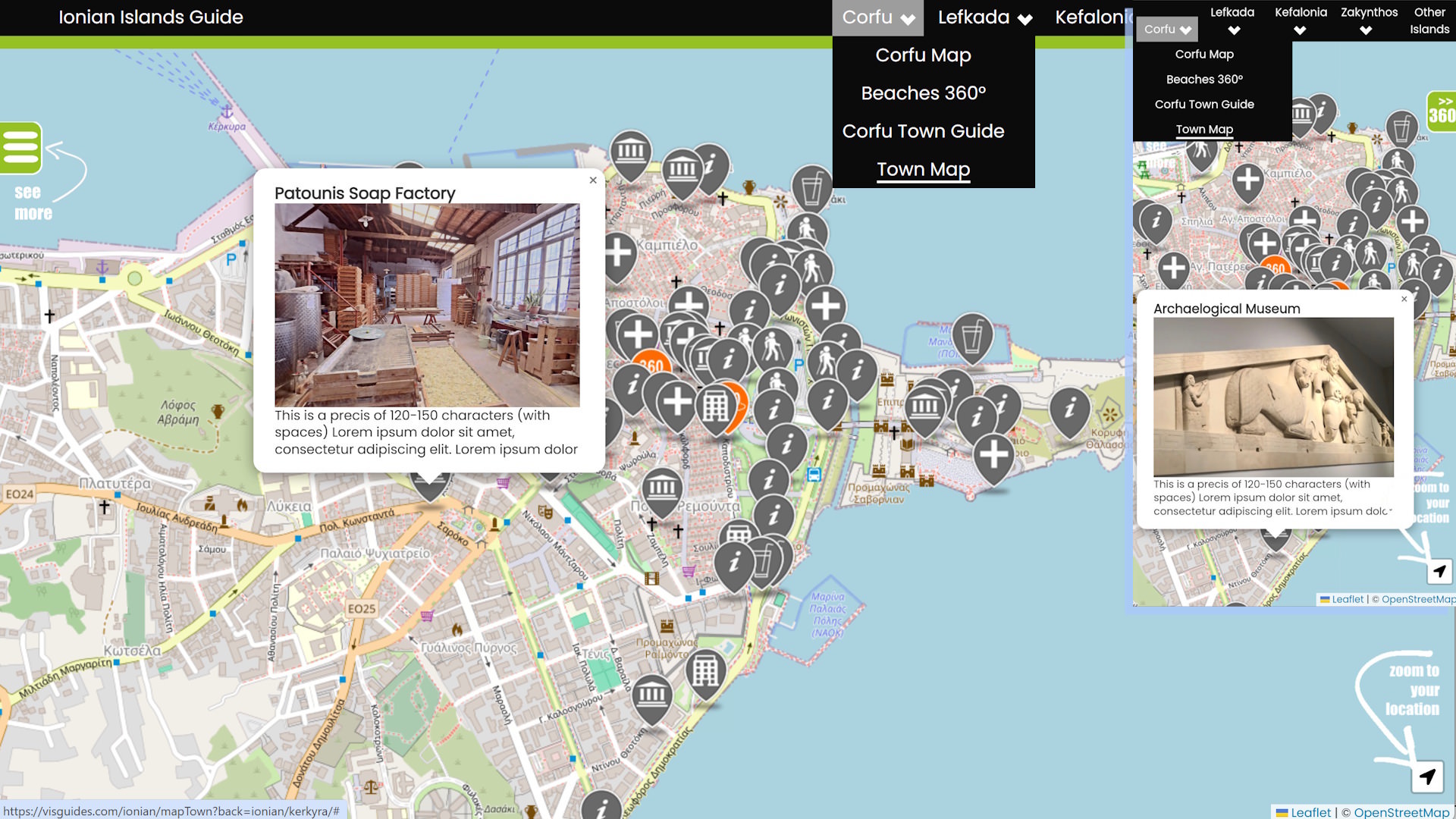The height and width of the screenshot is (819, 1456).
Task: Select Beaches 360° in the large menu
Action: tap(923, 93)
